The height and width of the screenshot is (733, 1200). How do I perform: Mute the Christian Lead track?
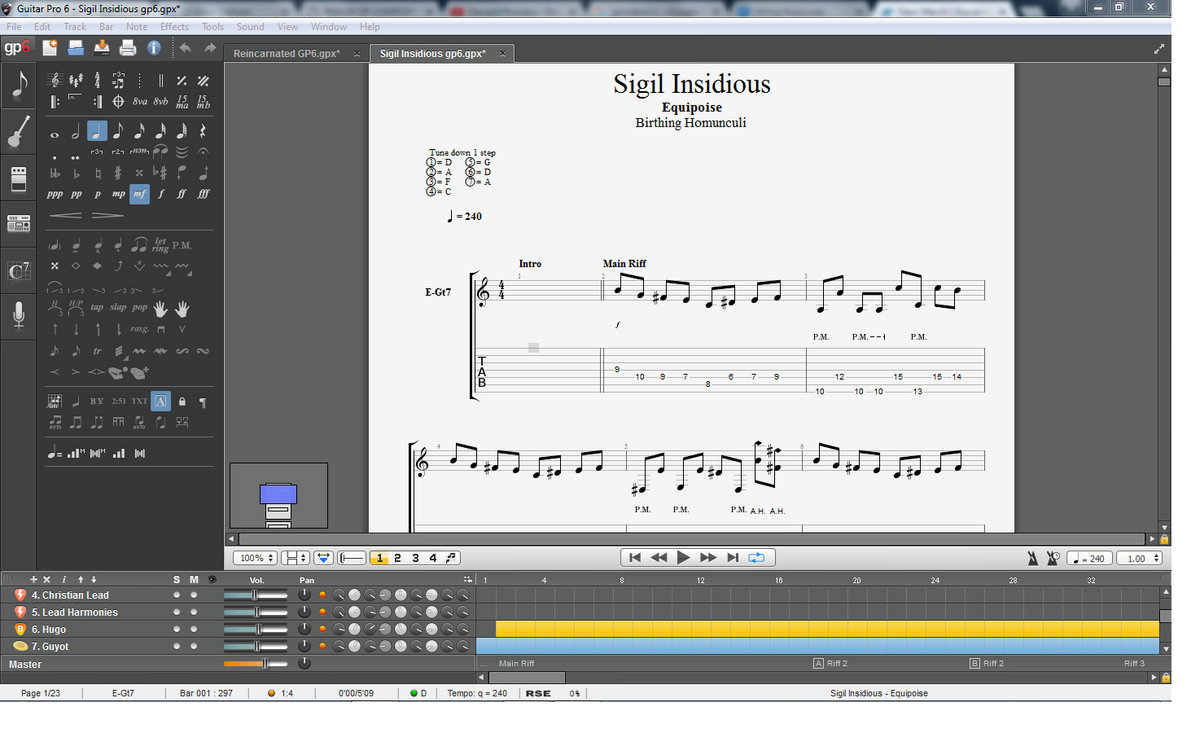[x=194, y=594]
